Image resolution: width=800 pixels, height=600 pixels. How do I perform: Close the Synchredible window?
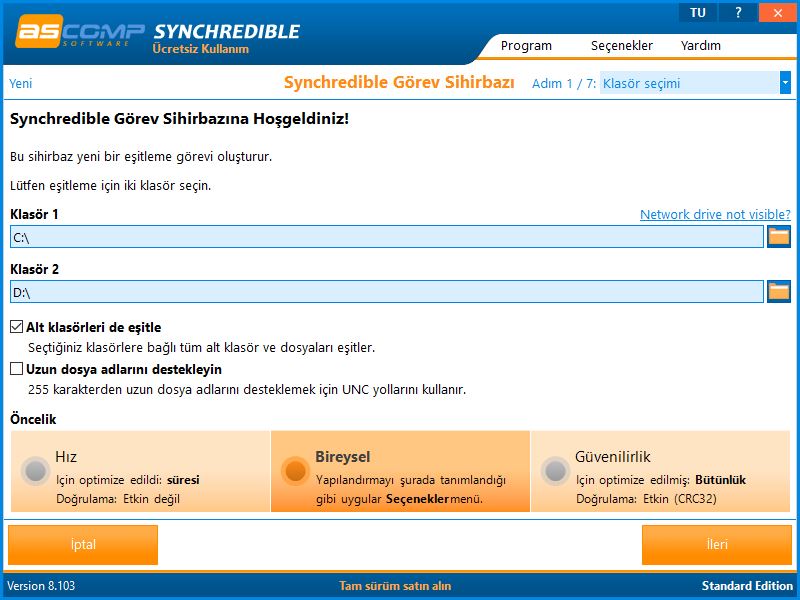[x=777, y=13]
